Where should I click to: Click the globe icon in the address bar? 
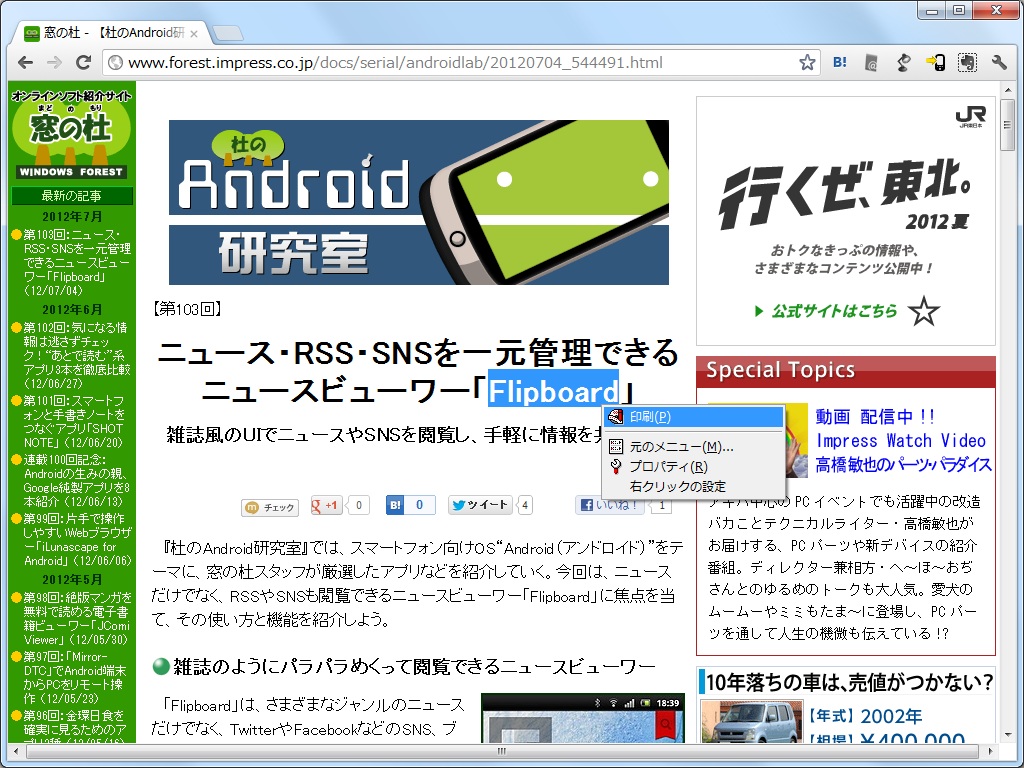pyautogui.click(x=116, y=63)
